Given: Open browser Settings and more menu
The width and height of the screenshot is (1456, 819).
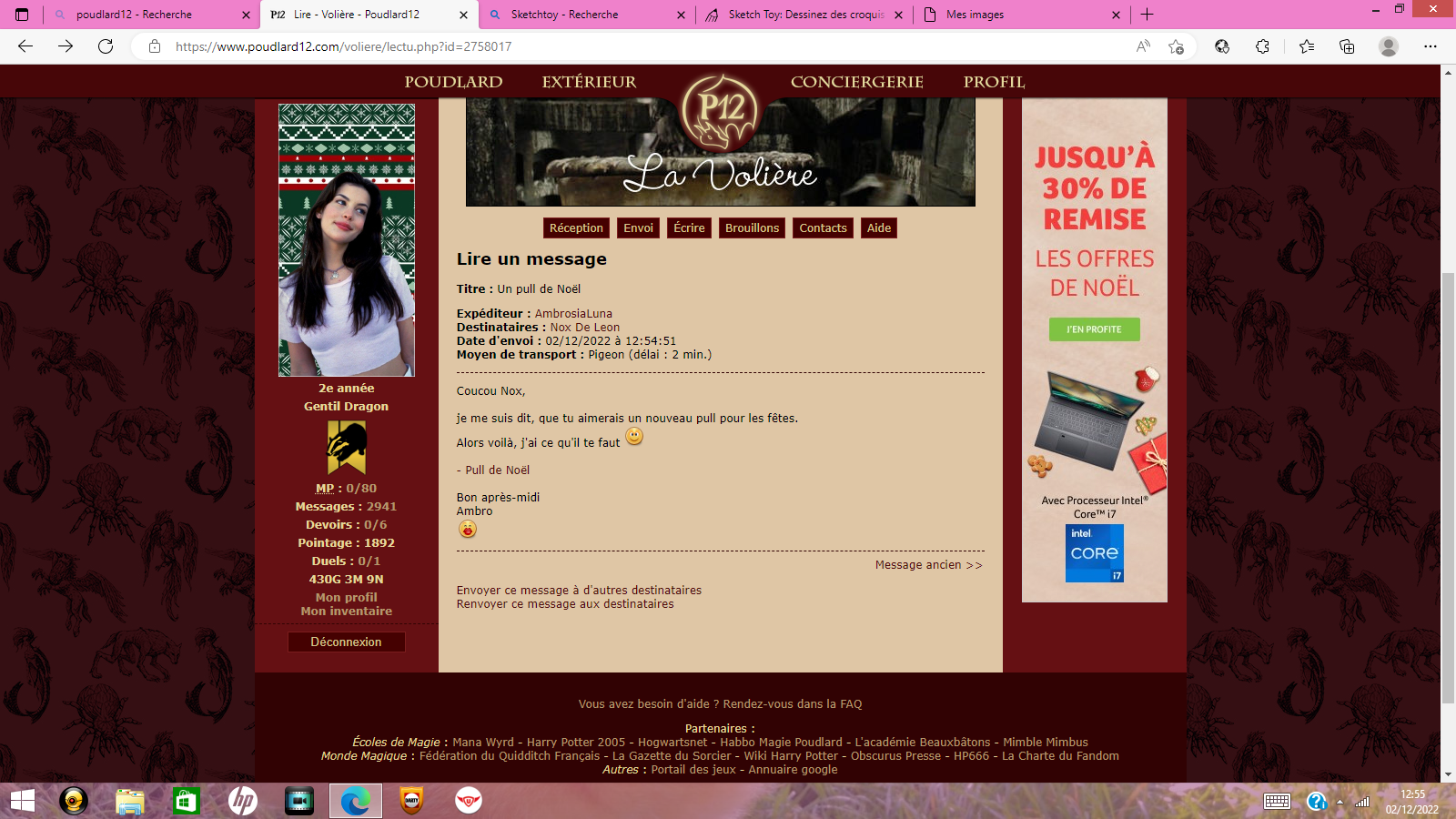Looking at the screenshot, I should tap(1431, 46).
